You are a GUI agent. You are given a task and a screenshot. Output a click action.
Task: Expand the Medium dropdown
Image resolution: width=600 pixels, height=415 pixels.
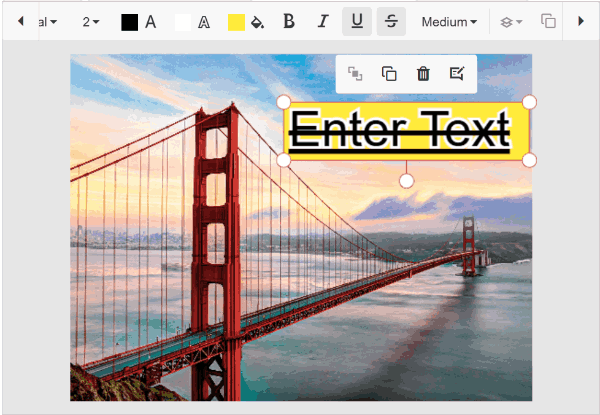tap(449, 21)
